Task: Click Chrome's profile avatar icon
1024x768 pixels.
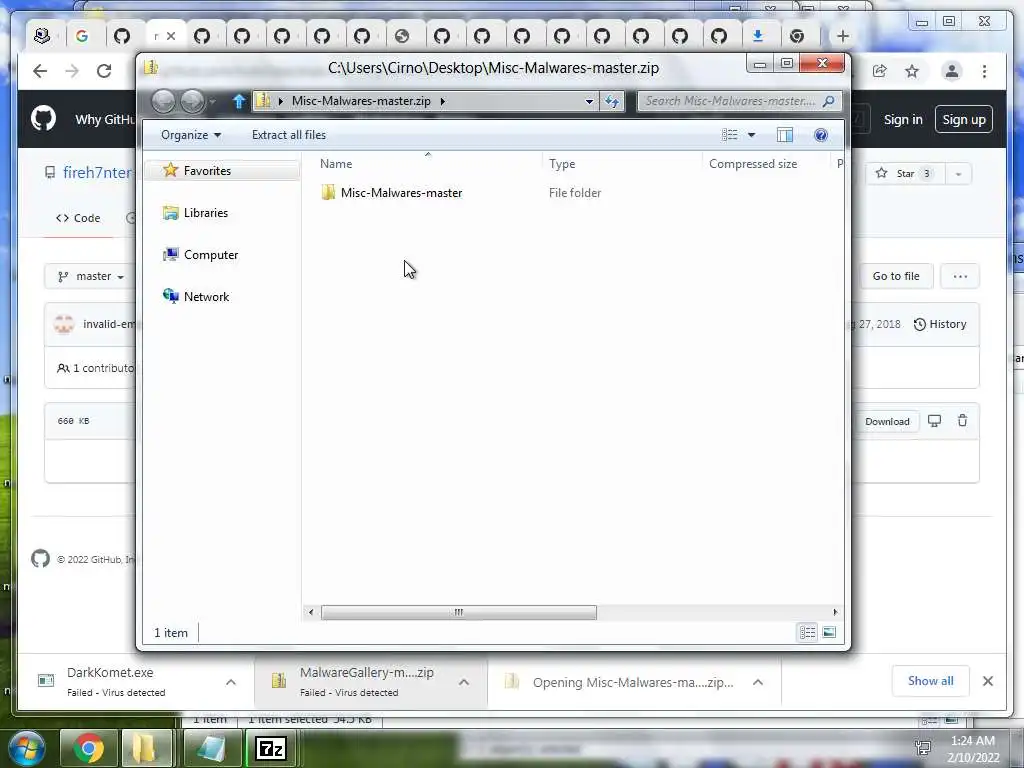Action: click(952, 71)
